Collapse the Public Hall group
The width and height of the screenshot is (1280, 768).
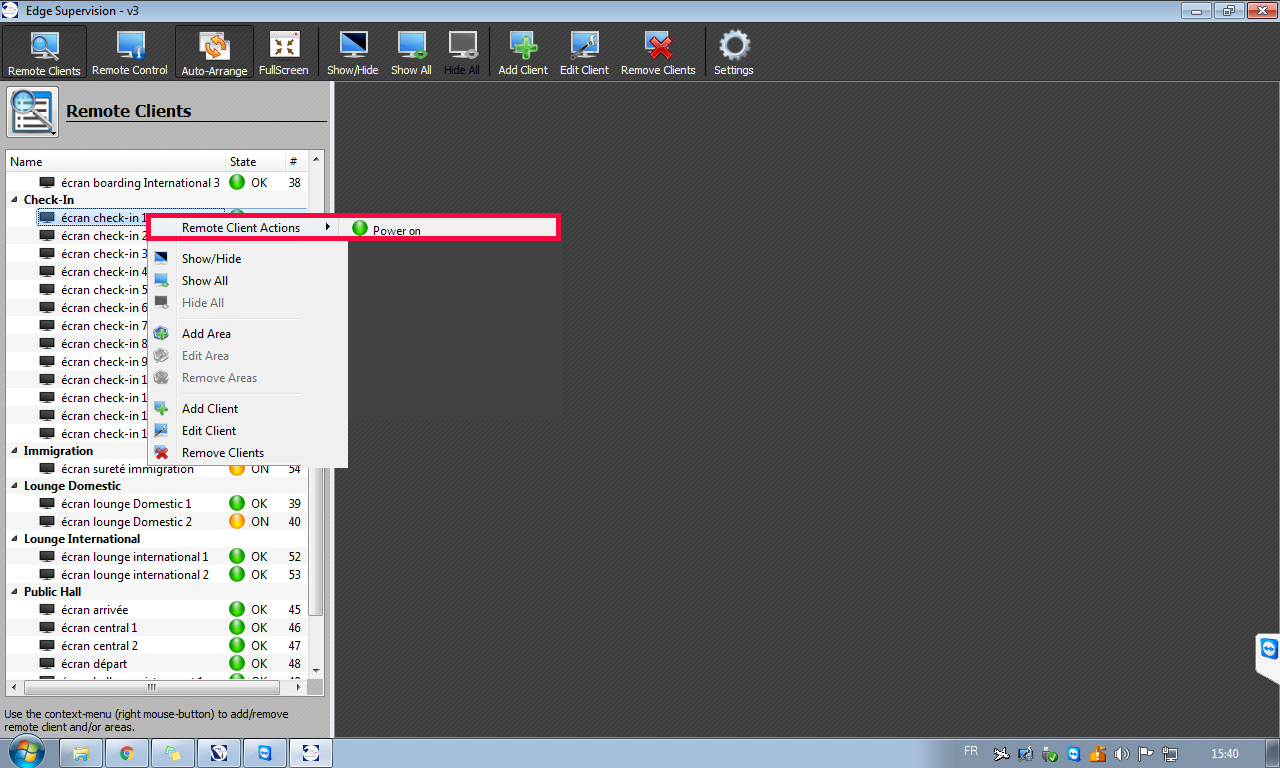point(15,592)
